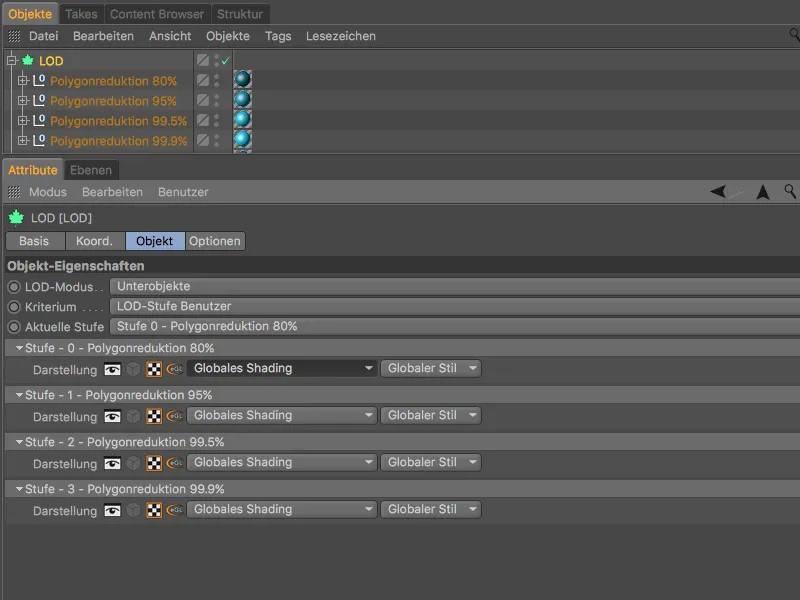800x600 pixels.
Task: Click layer icon of LOD row
Action: point(203,60)
